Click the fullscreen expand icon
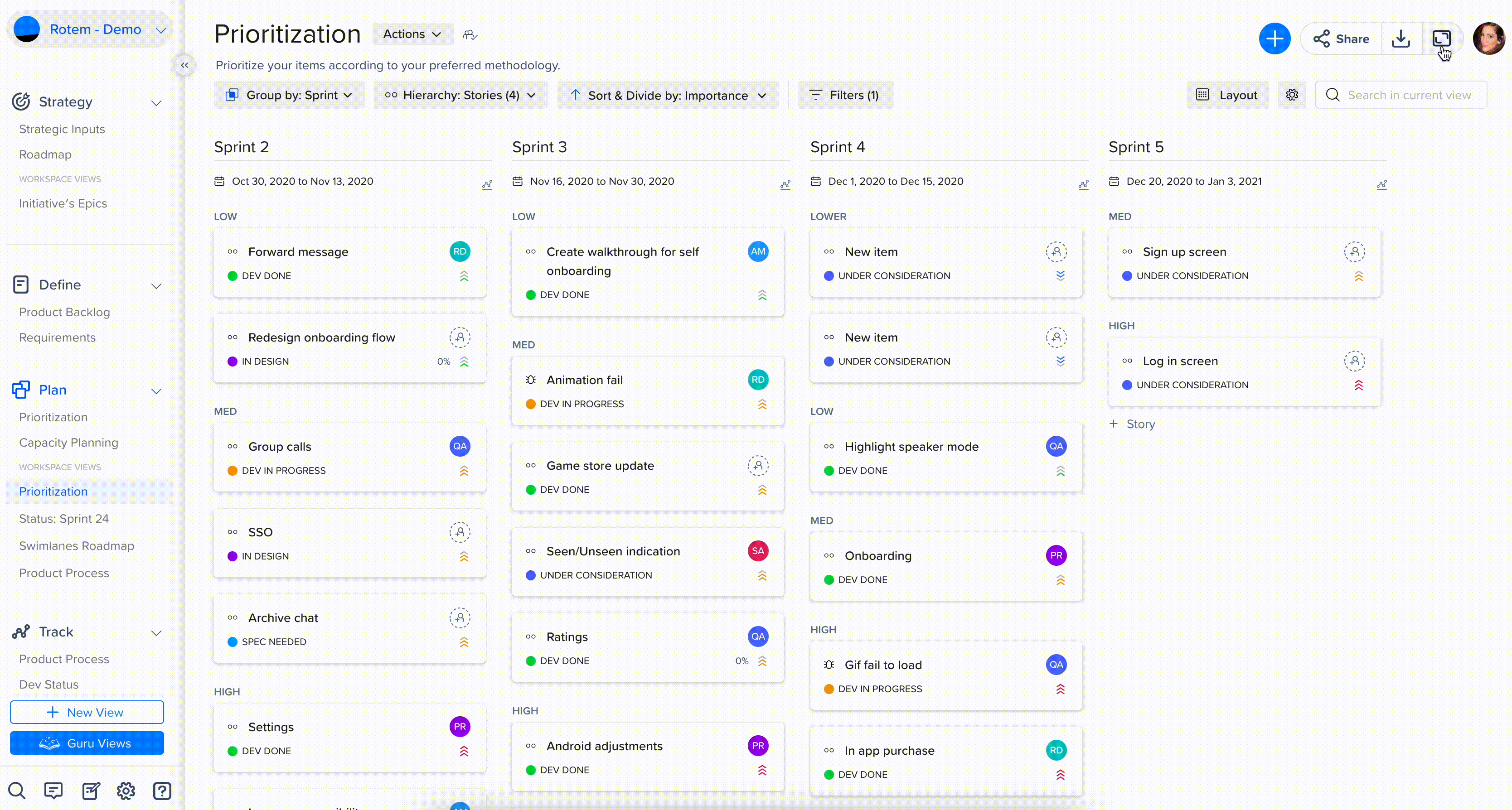This screenshot has height=810, width=1512. 1441,39
